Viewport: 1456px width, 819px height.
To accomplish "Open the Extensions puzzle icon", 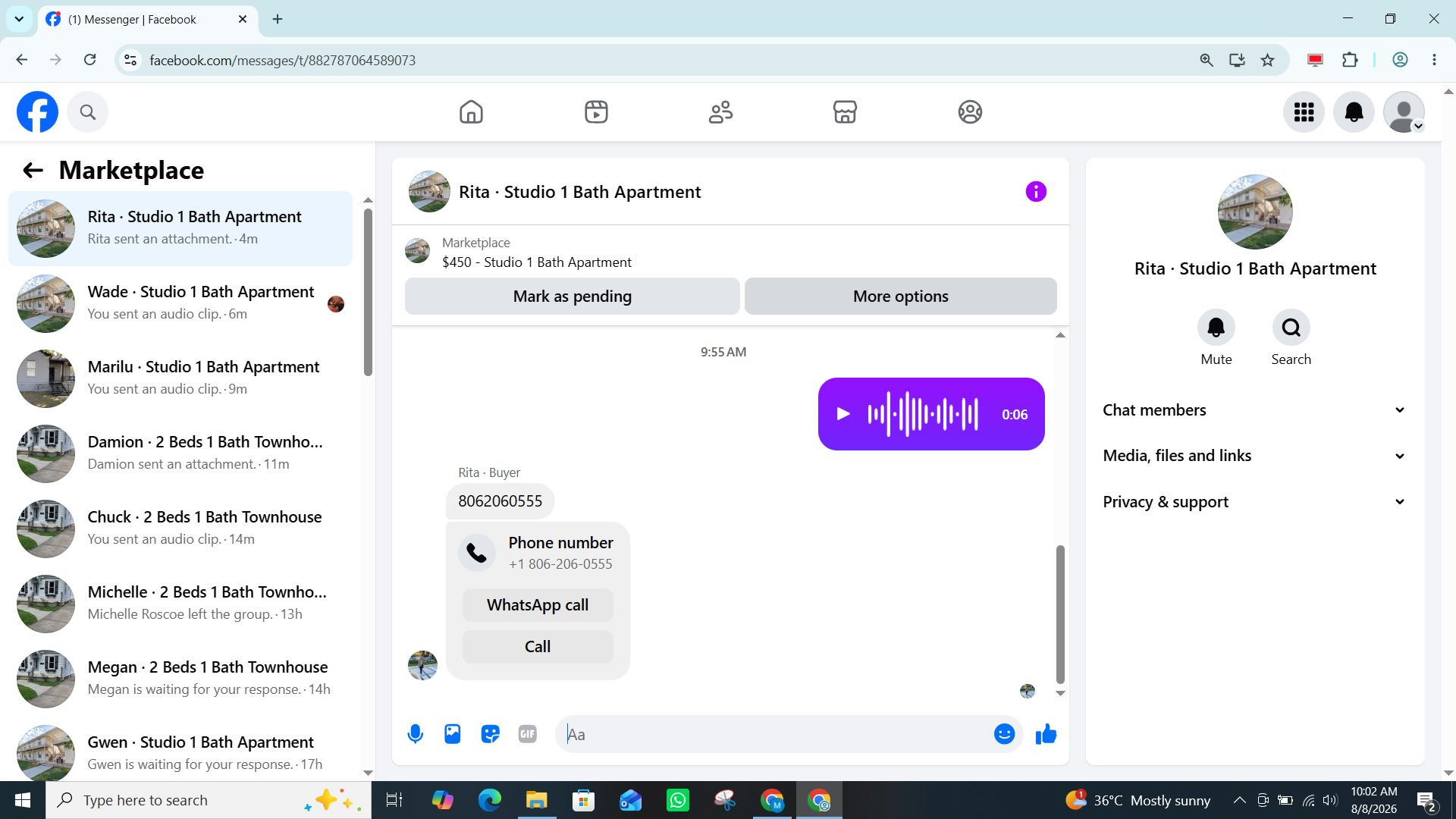I will pos(1350,60).
